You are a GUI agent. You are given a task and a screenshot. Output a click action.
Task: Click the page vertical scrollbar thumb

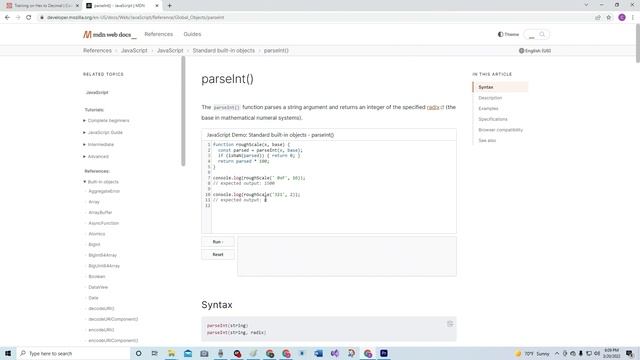[638, 43]
